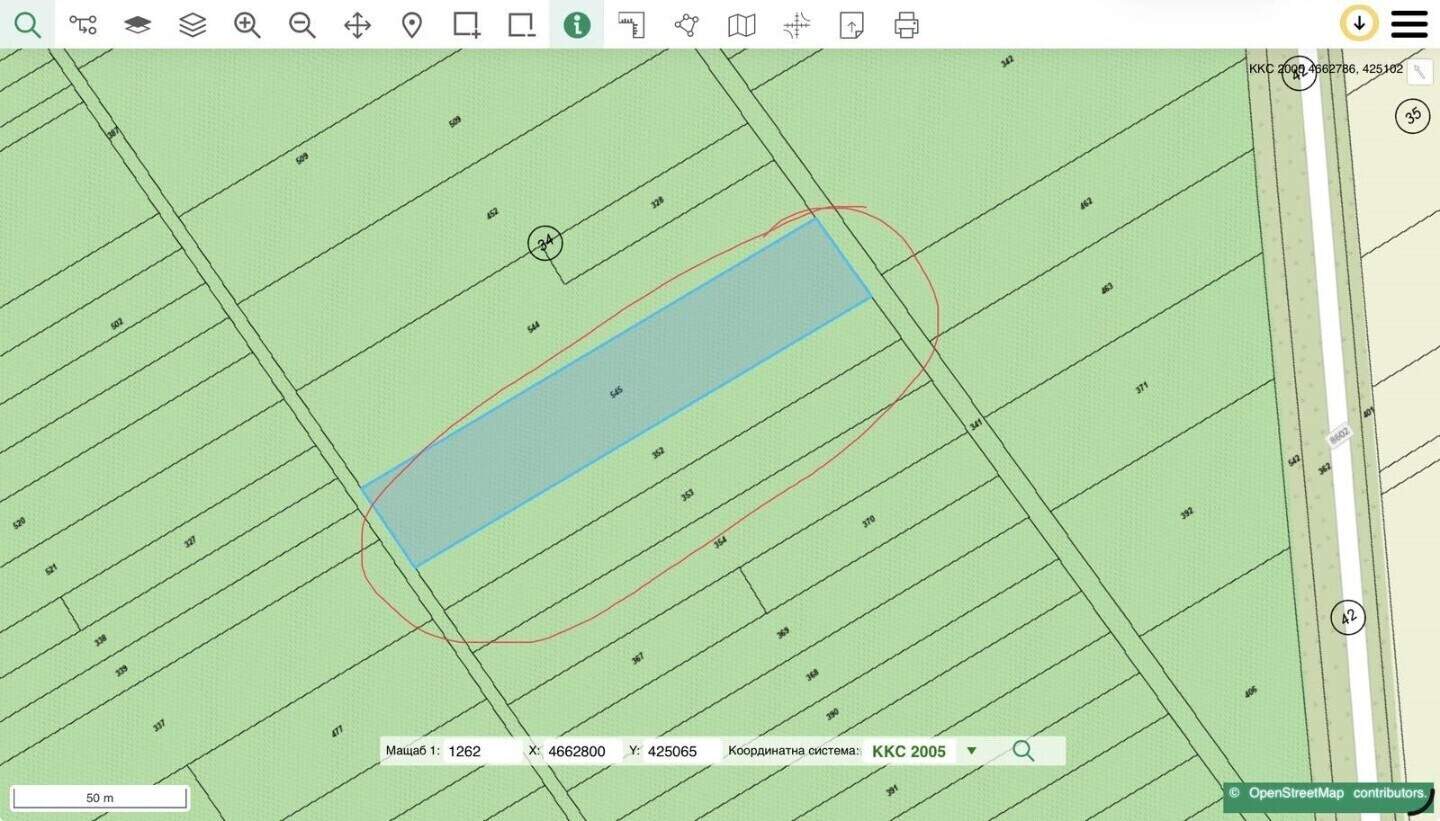Select the parcel labeled 339
Viewport: 1440px width, 821px height.
[121, 670]
